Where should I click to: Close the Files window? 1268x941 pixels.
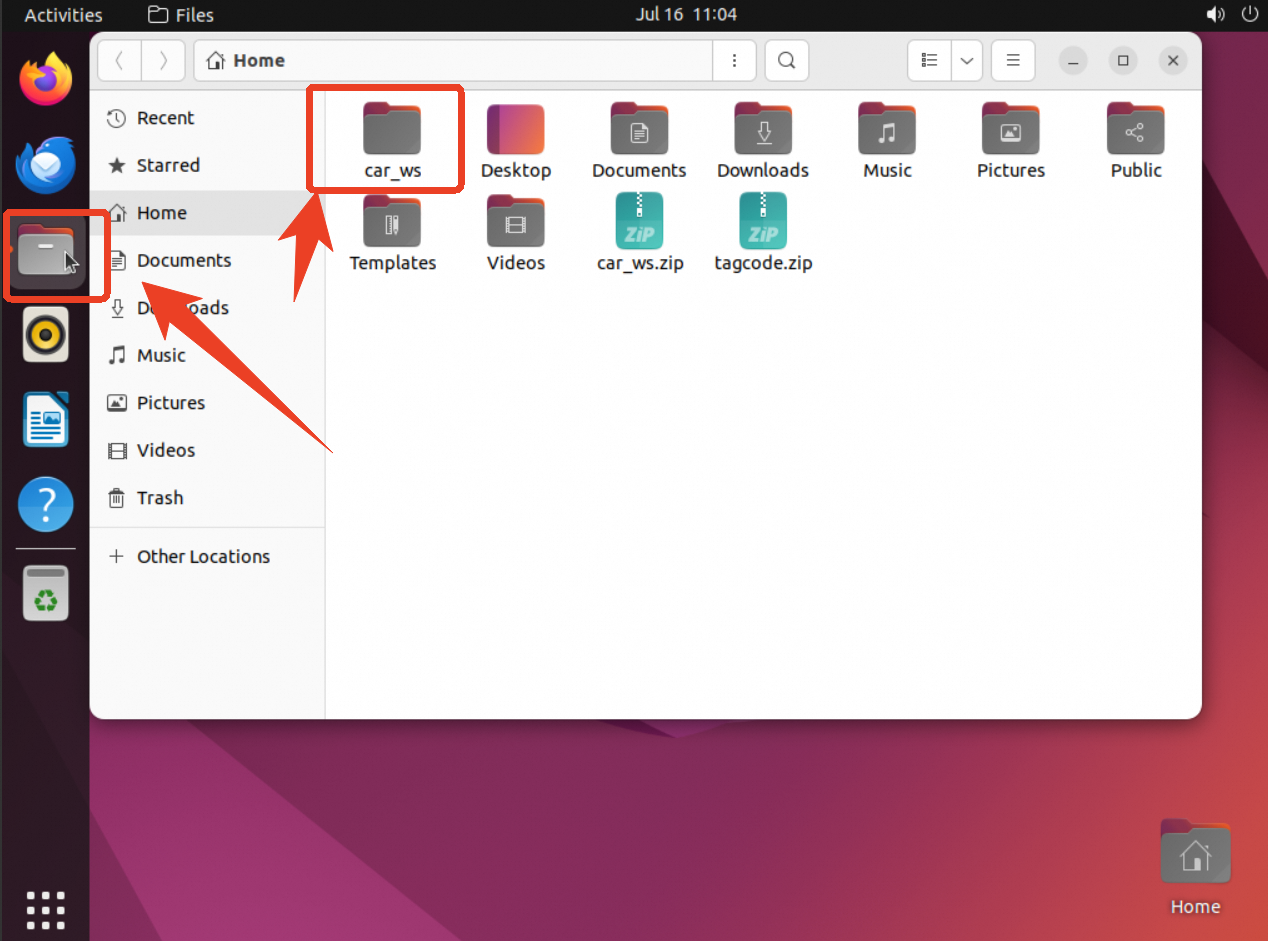[1173, 61]
